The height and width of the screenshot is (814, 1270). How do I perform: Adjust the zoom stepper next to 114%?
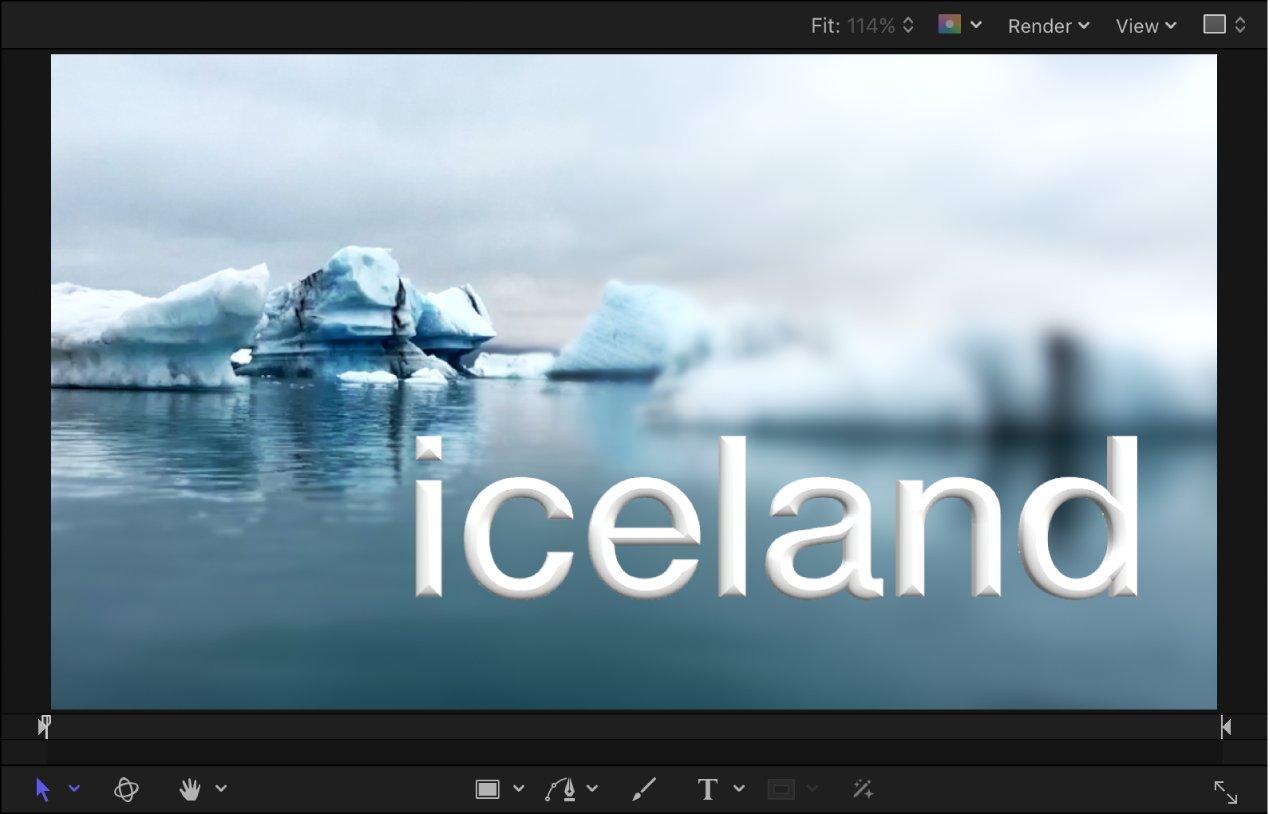coord(906,25)
